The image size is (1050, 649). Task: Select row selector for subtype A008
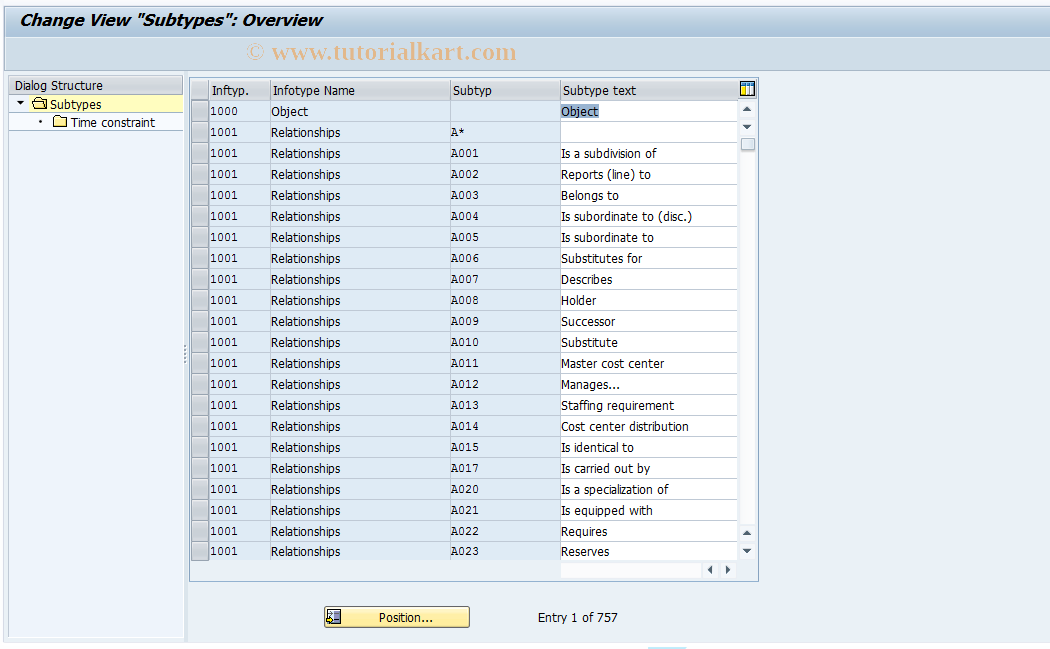click(x=200, y=300)
